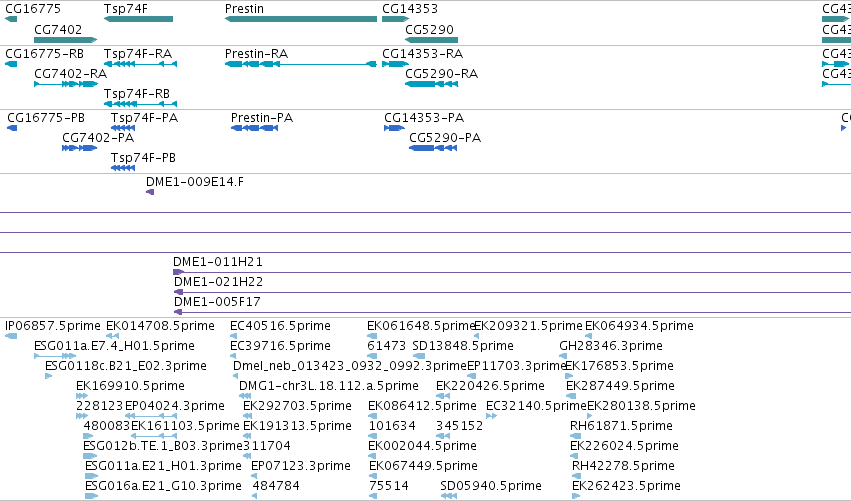Click the DME1-009E14.F label
851x501 pixels.
(195, 182)
